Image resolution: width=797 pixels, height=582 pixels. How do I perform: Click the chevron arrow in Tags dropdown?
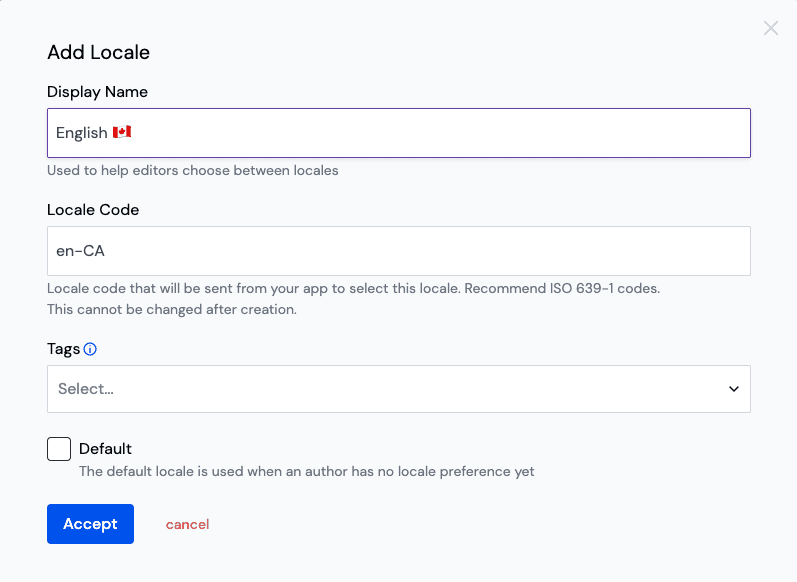(x=734, y=389)
